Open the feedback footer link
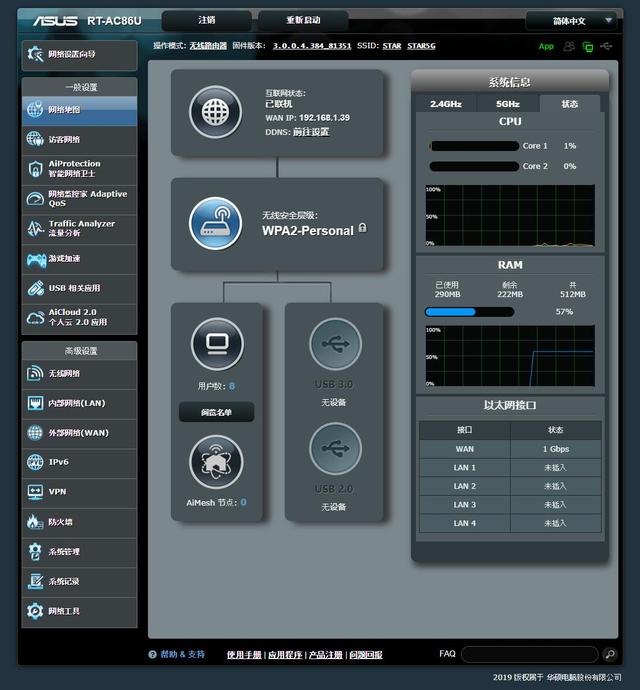The width and height of the screenshot is (640, 690). [366, 655]
